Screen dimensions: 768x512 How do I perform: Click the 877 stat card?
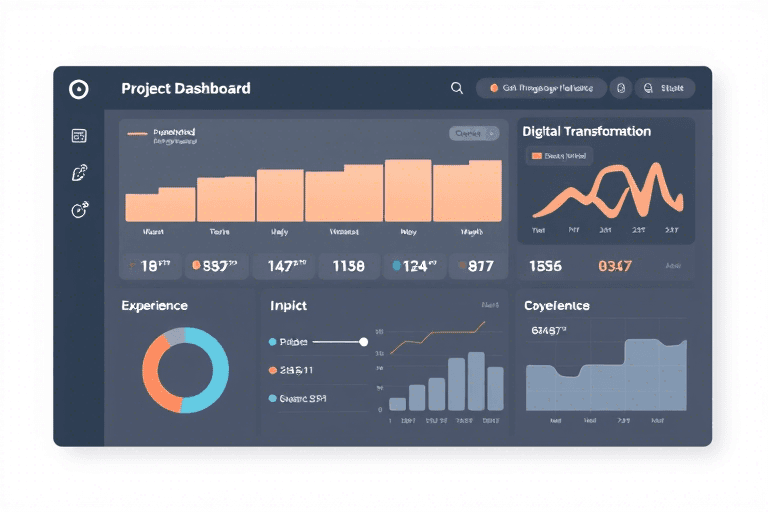478,266
